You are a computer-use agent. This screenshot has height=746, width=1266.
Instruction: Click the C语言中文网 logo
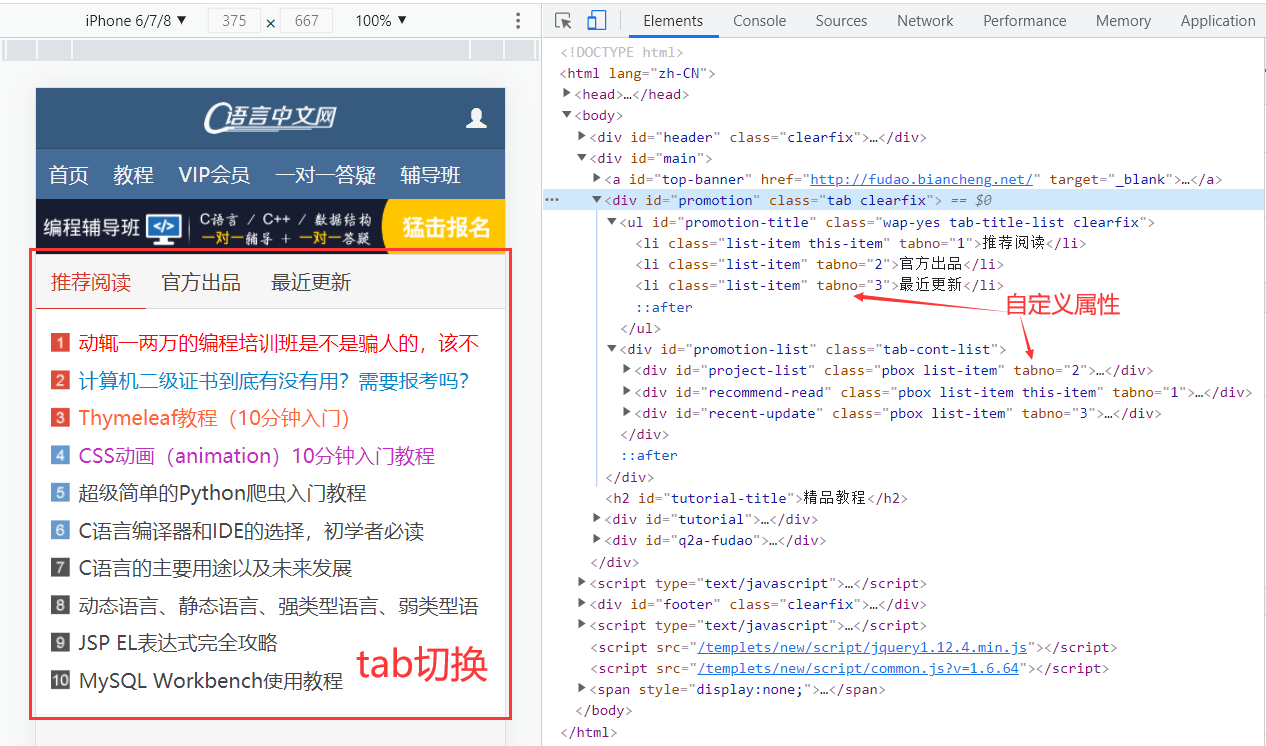(x=270, y=118)
